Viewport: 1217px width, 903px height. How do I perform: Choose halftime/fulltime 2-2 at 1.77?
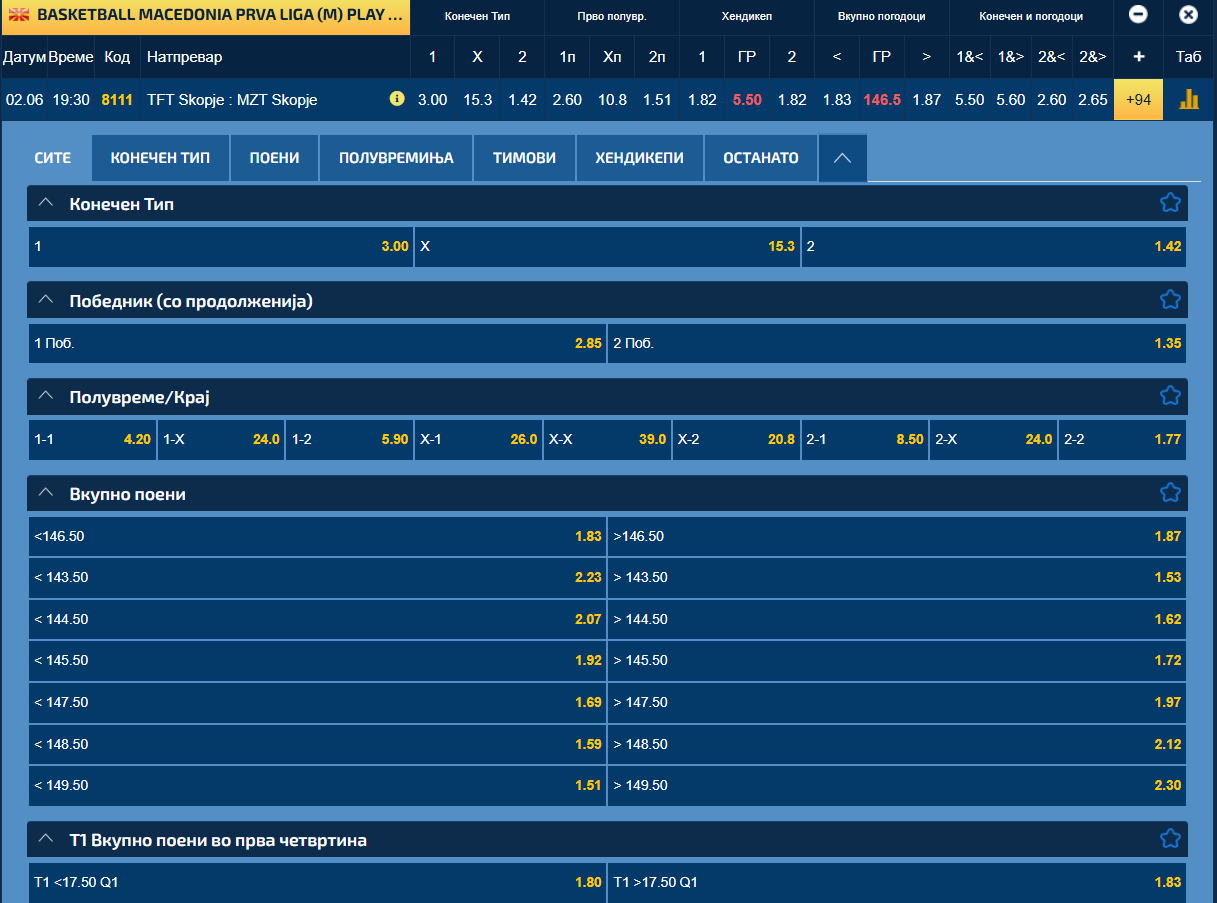pyautogui.click(x=1122, y=439)
